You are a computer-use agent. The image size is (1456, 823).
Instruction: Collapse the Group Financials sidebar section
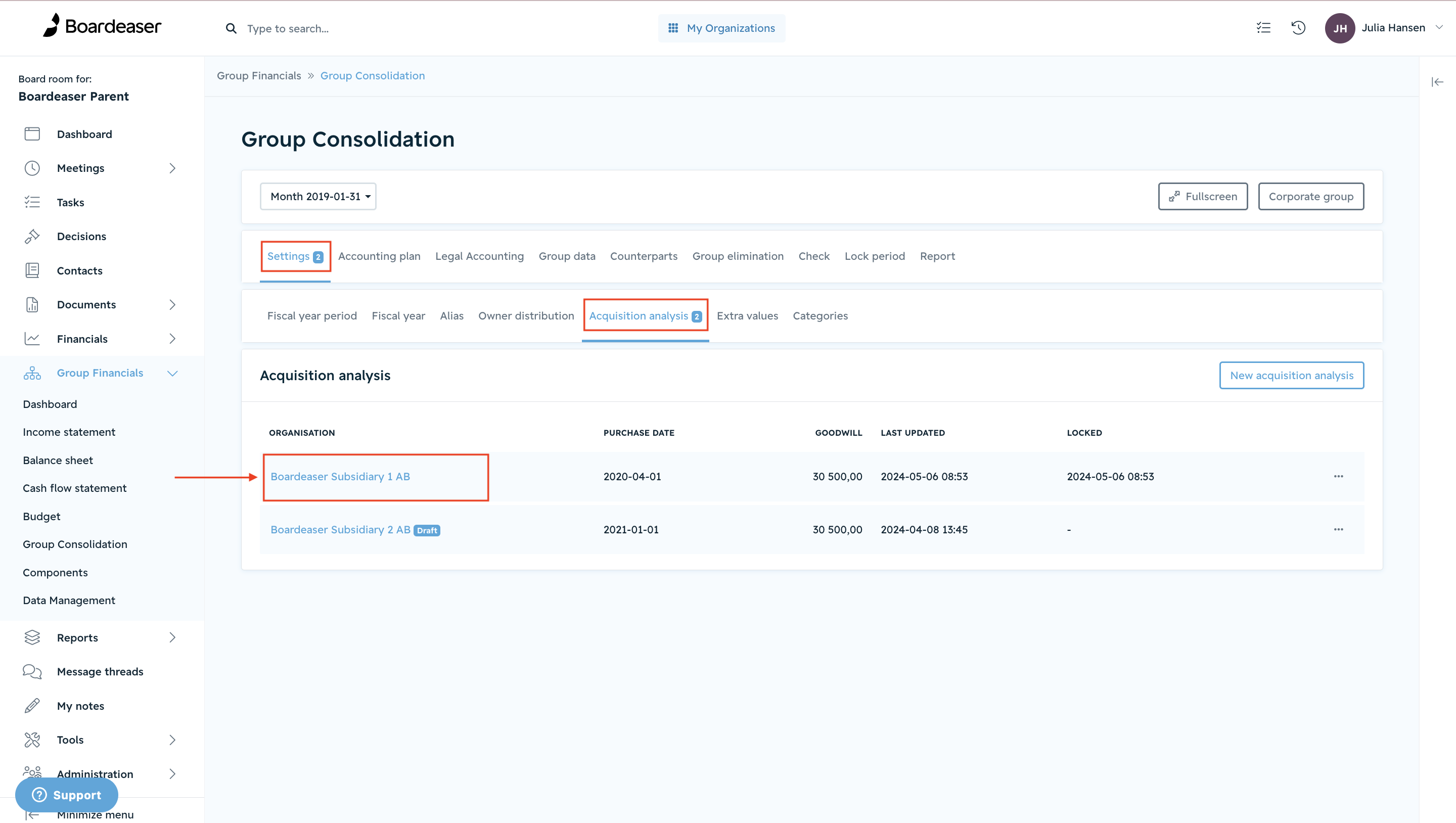coord(172,373)
